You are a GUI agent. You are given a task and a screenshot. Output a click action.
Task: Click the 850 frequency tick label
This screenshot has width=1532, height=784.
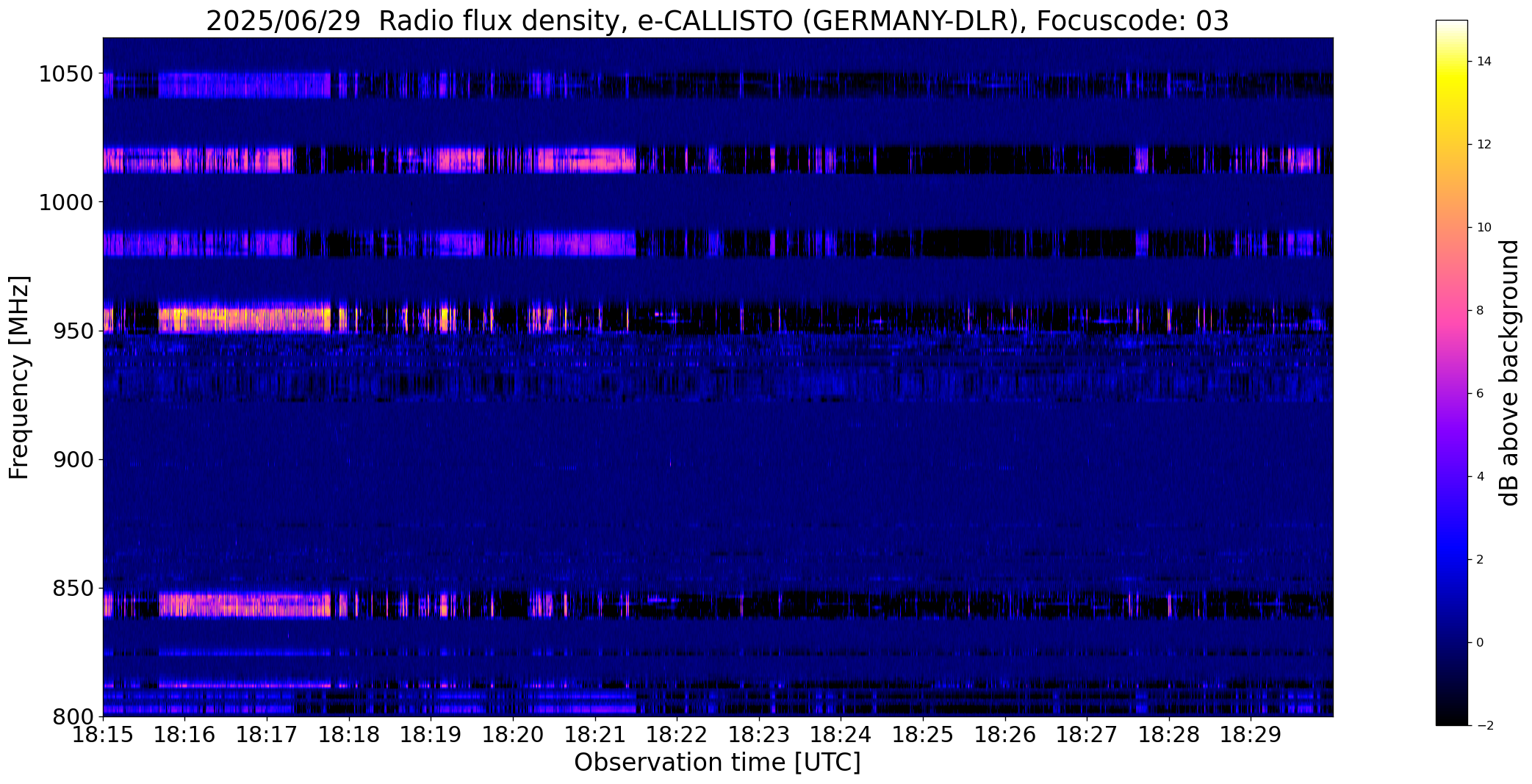(x=73, y=589)
